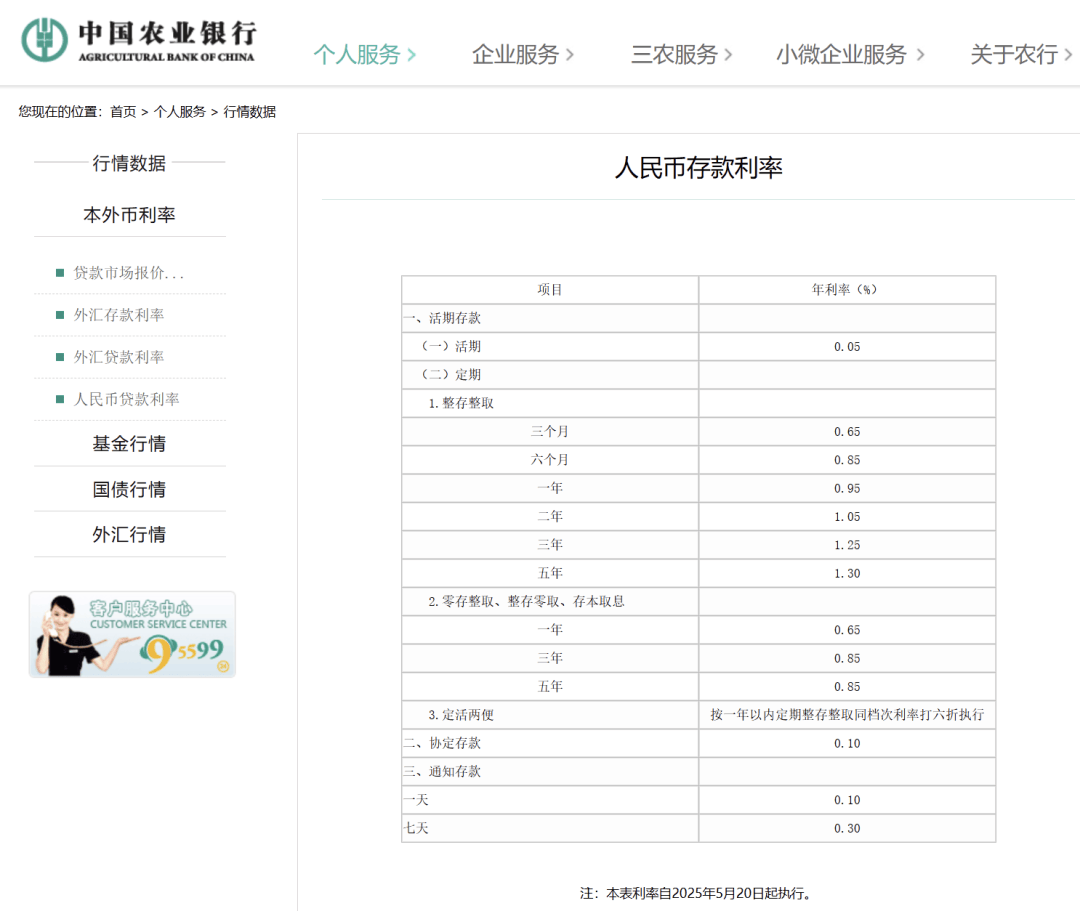
Task: Select the bullet icon next to 外汇贷款利率
Action: tap(59, 356)
